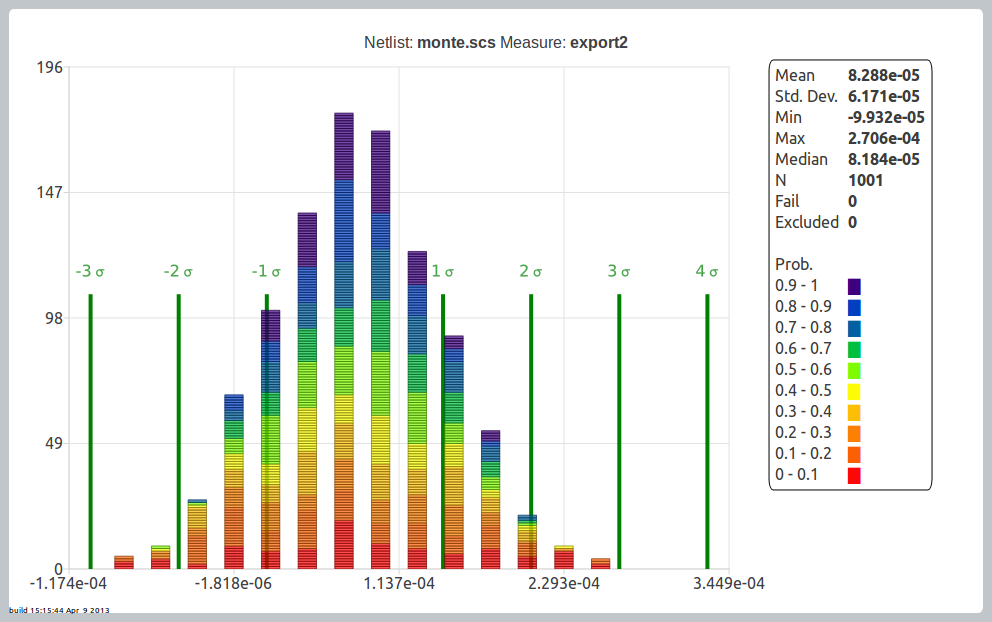The width and height of the screenshot is (992, 622).
Task: Click the 3 σ green marker line
Action: [619, 430]
